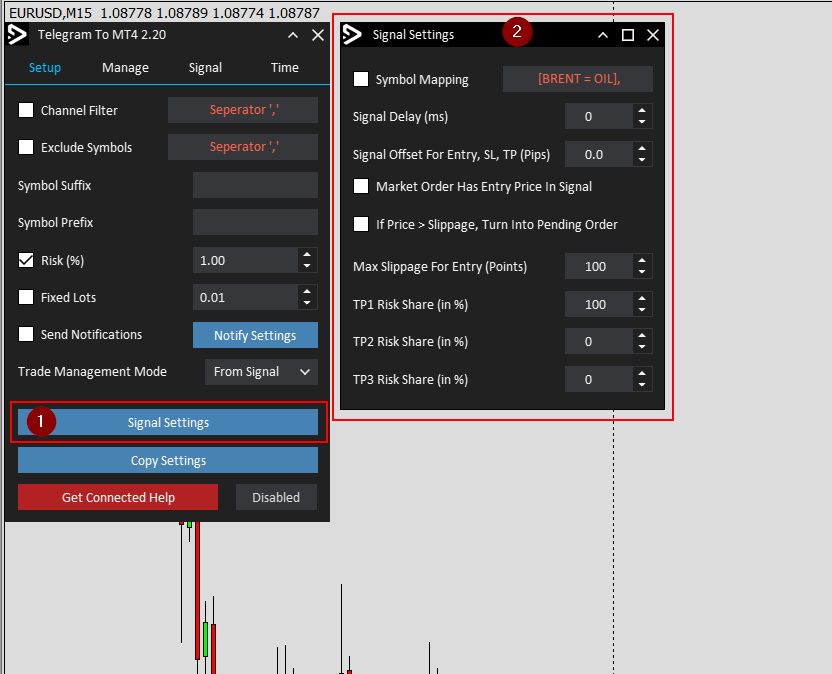This screenshot has height=674, width=832.
Task: Enable the Fixed Lots checkbox
Action: point(26,297)
